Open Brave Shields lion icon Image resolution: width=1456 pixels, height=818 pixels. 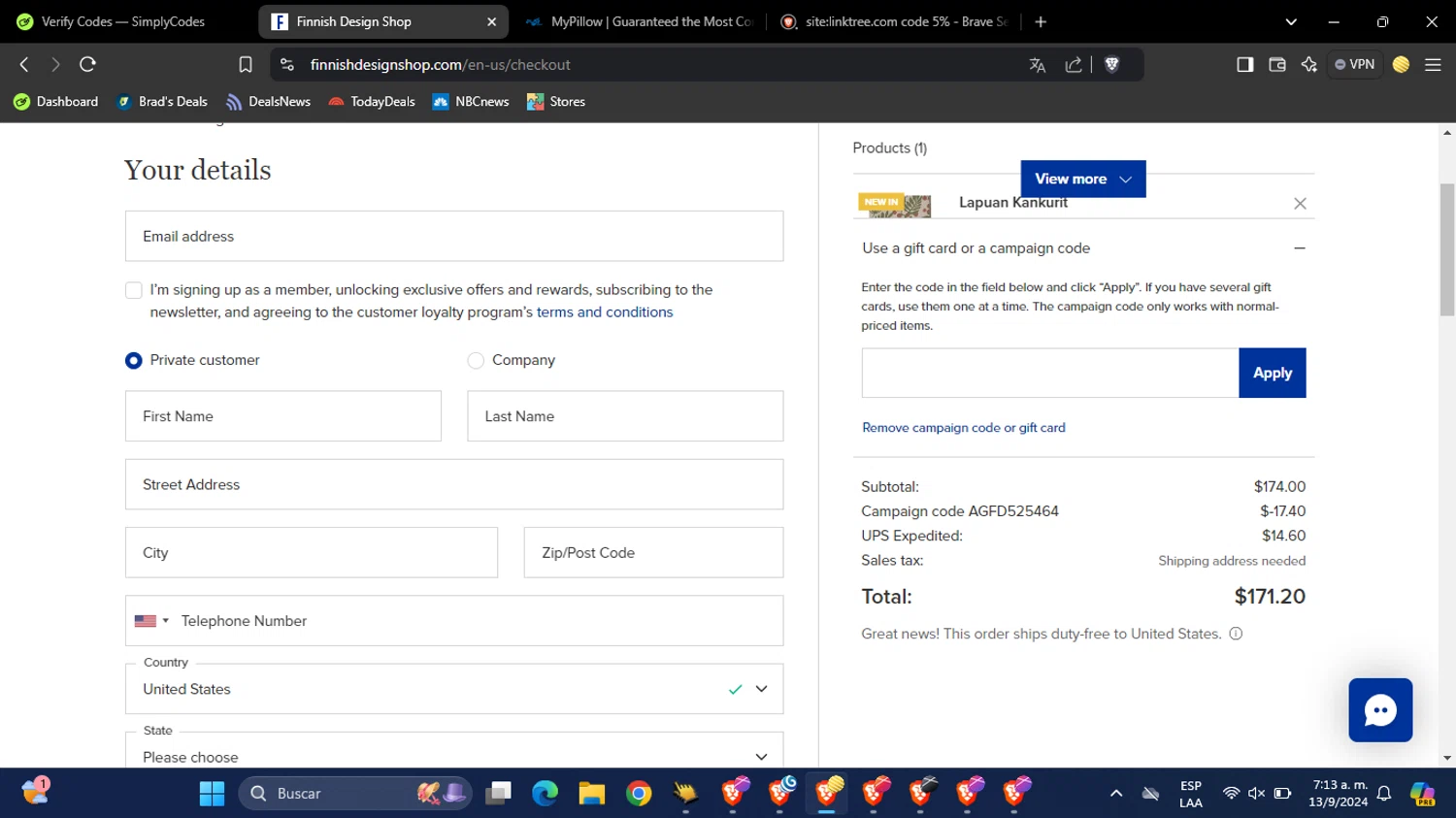[1112, 64]
